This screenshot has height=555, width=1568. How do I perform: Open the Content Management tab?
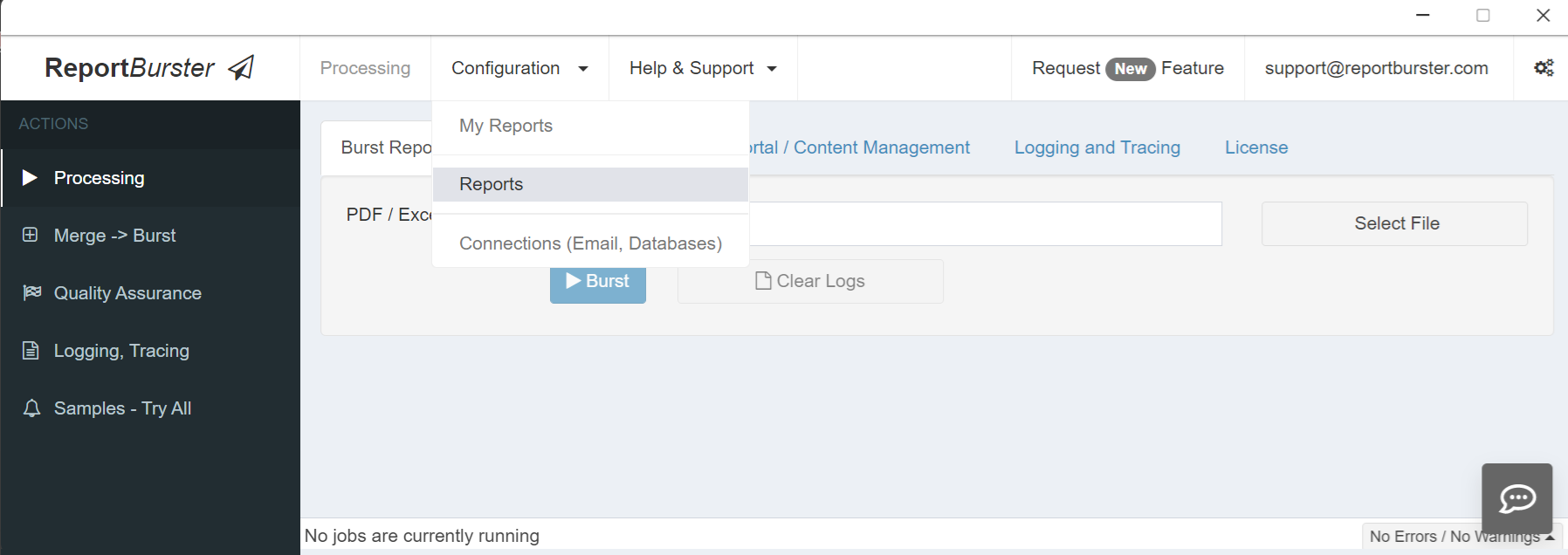(x=861, y=147)
